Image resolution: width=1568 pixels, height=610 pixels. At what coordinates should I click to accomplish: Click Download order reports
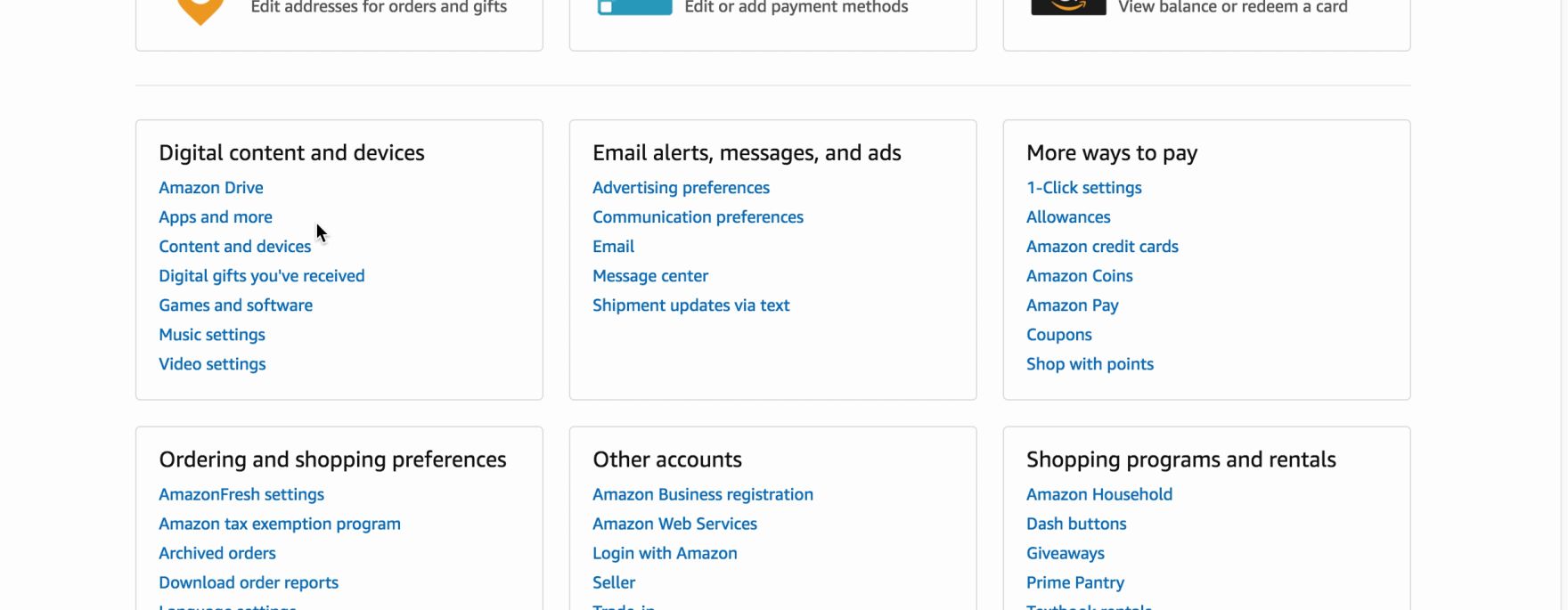point(249,582)
